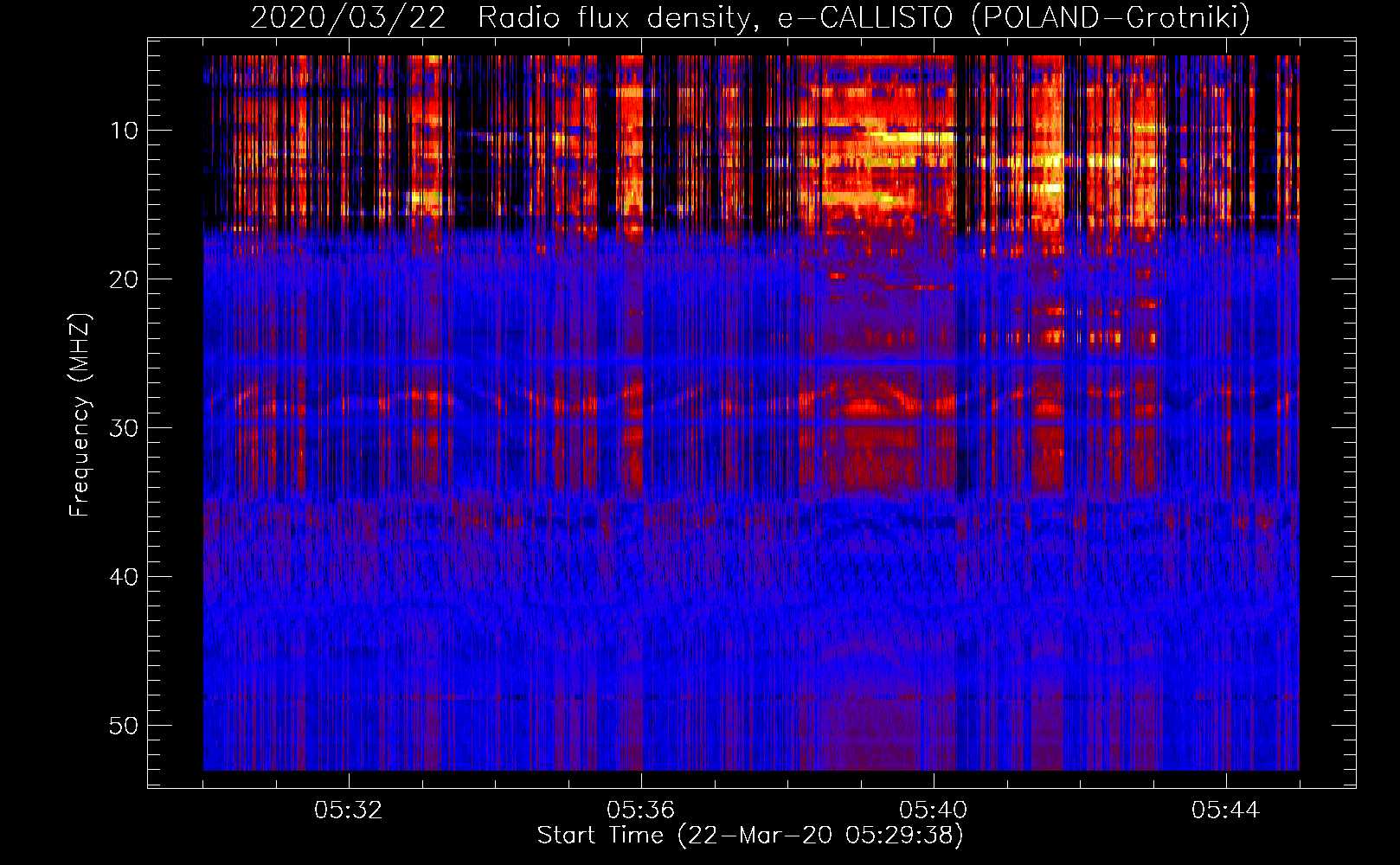Click the 05:44 time tick label
The image size is (1400, 865).
pyautogui.click(x=1225, y=811)
